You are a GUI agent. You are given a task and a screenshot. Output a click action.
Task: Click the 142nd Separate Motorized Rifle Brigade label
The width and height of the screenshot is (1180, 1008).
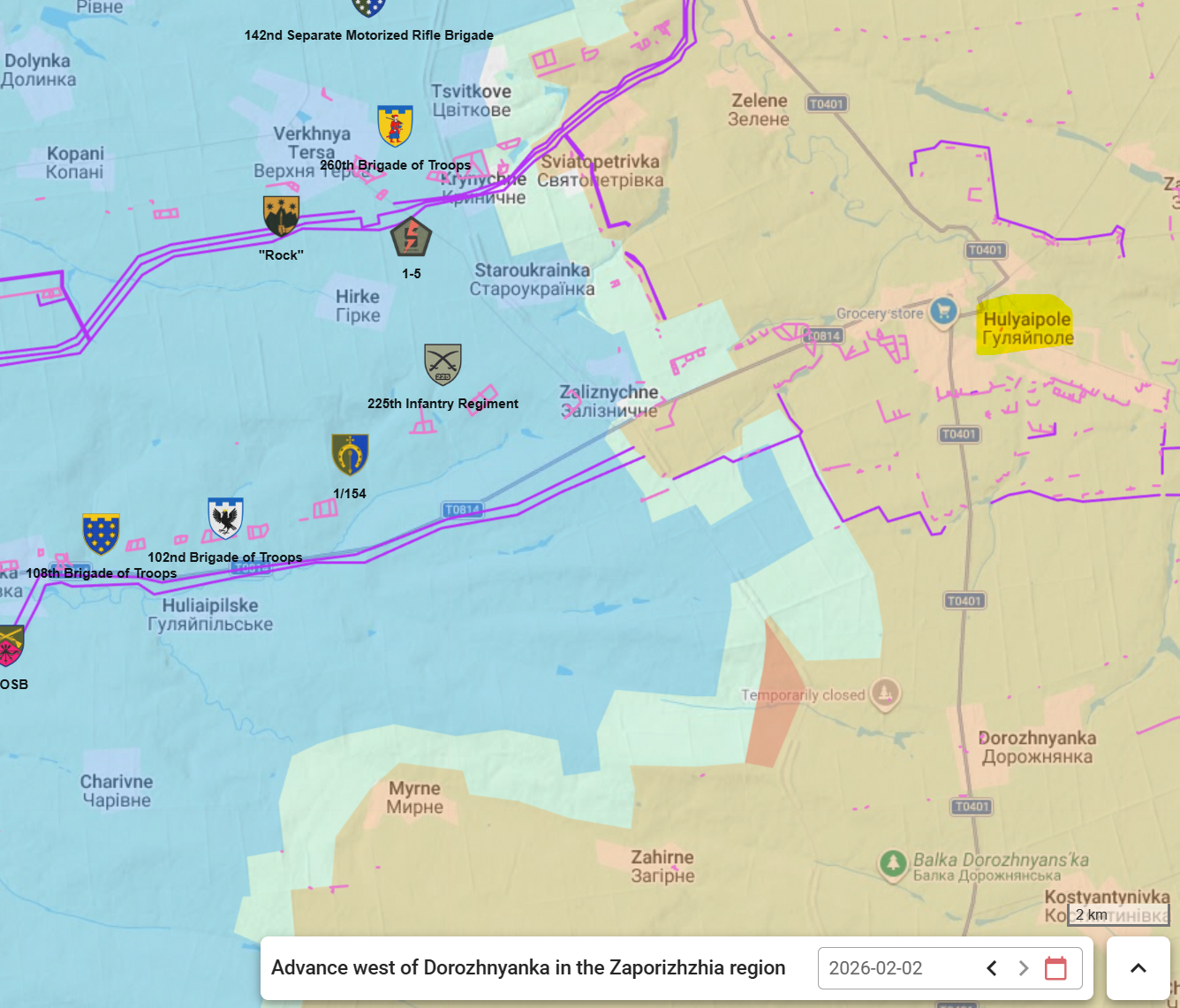[369, 35]
